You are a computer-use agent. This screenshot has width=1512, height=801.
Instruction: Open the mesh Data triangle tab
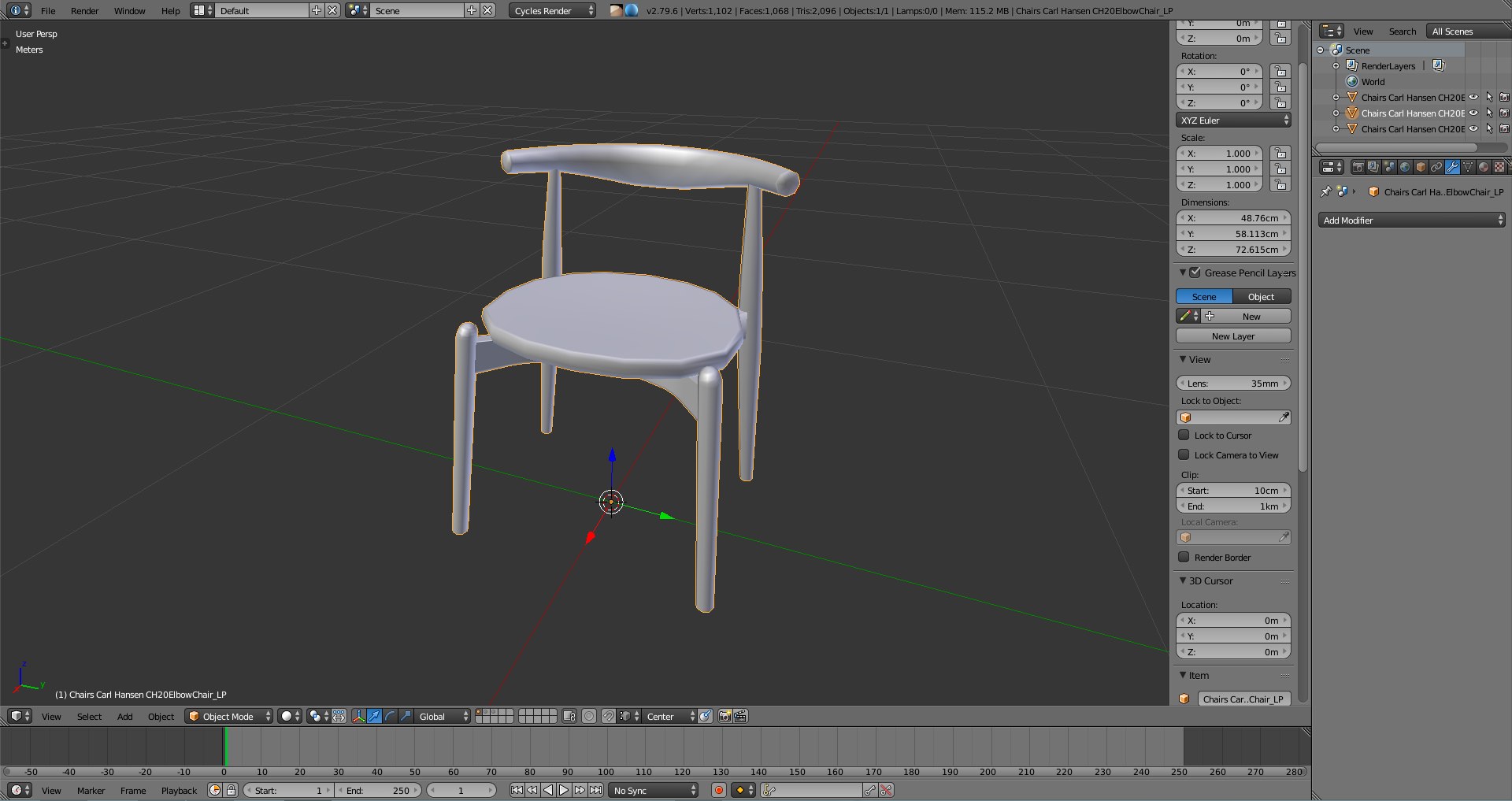(1468, 167)
